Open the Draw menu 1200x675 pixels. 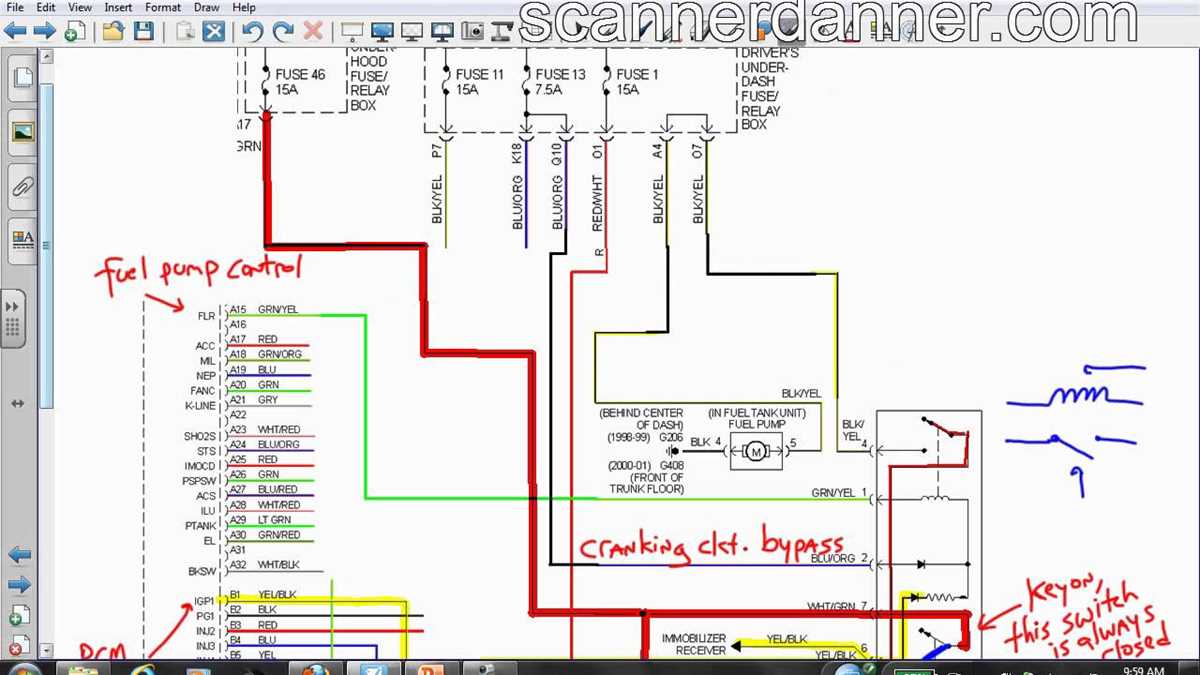coord(207,7)
